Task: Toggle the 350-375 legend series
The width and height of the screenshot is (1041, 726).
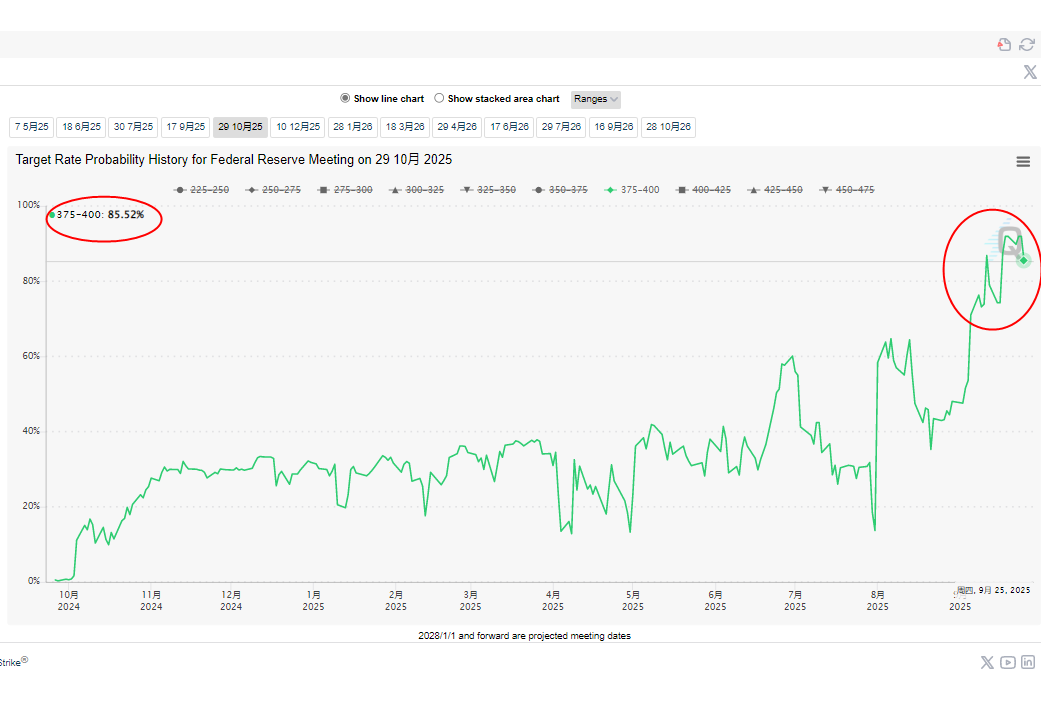Action: (560, 190)
